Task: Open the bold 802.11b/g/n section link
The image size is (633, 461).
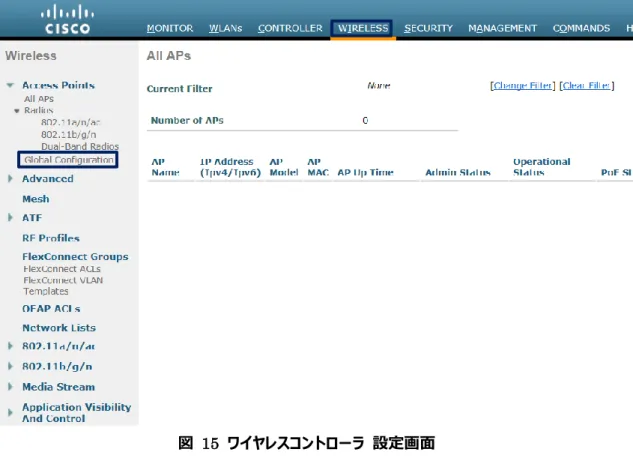Action: pyautogui.click(x=57, y=366)
